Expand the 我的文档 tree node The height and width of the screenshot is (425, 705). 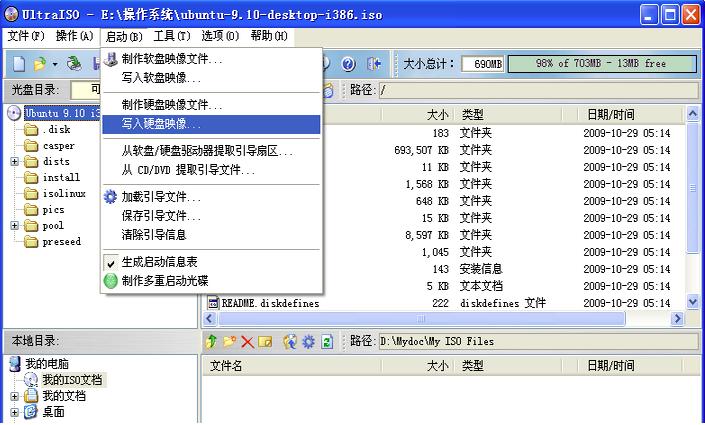click(x=14, y=396)
